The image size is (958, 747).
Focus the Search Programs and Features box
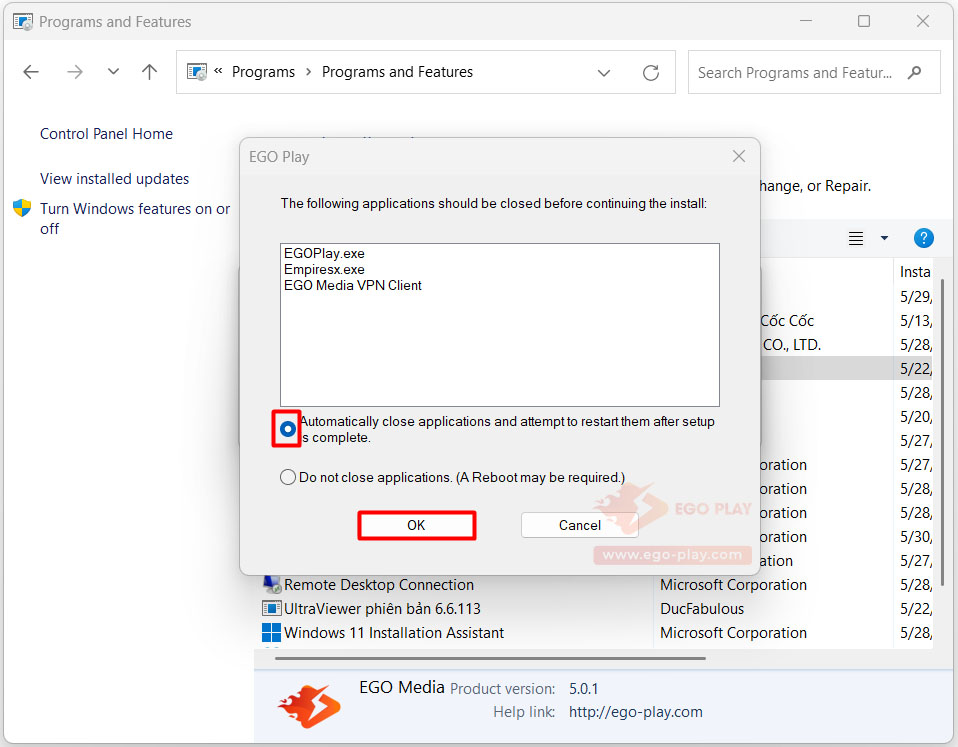pos(814,72)
